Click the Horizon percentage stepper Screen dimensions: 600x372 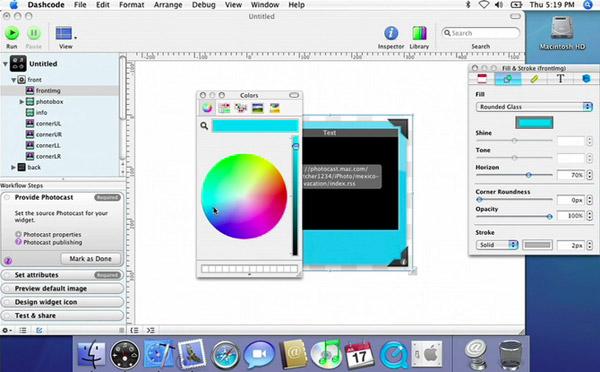[x=590, y=175]
